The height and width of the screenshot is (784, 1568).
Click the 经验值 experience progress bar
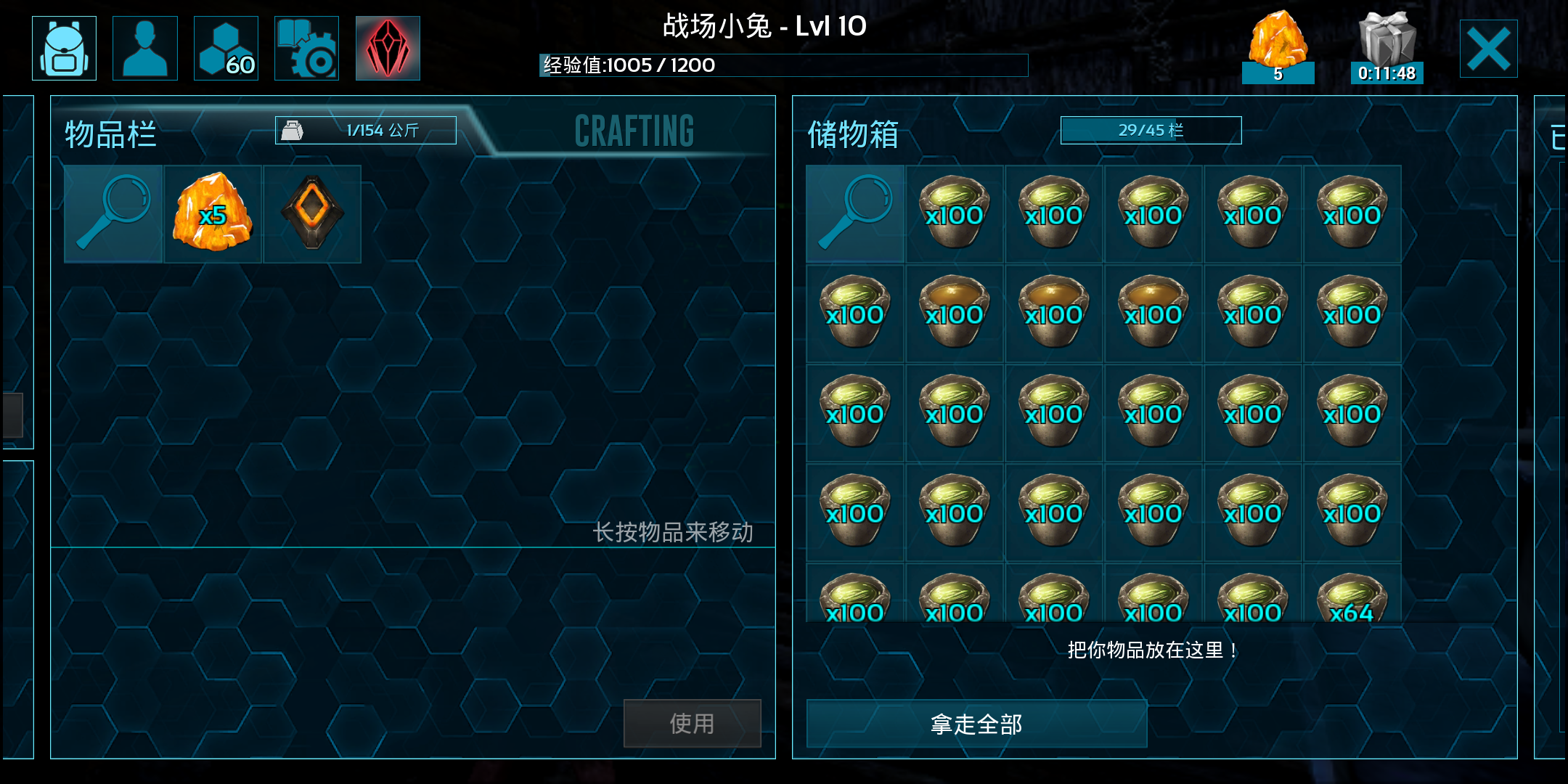pyautogui.click(x=783, y=65)
